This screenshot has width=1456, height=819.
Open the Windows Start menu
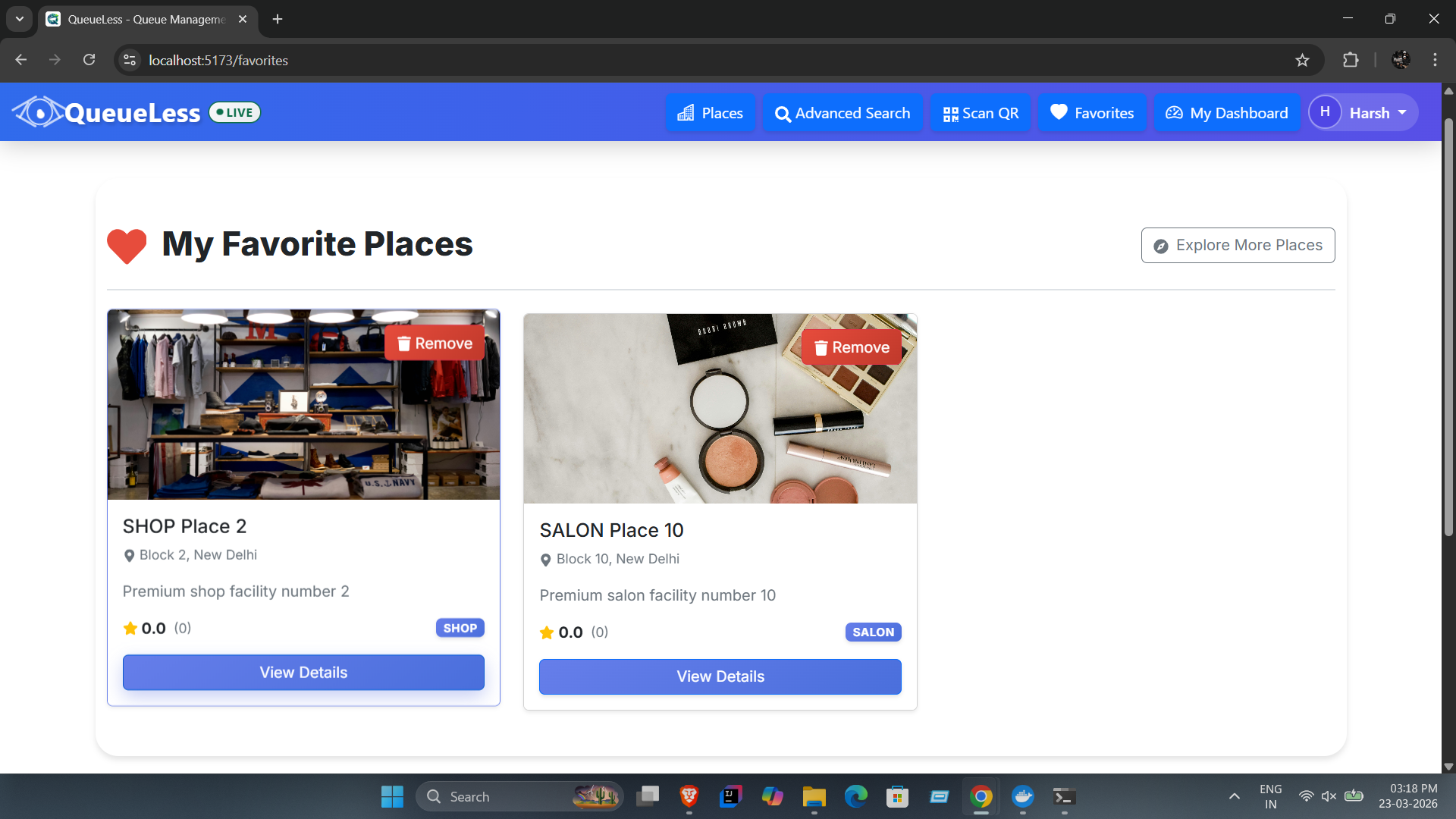point(392,796)
